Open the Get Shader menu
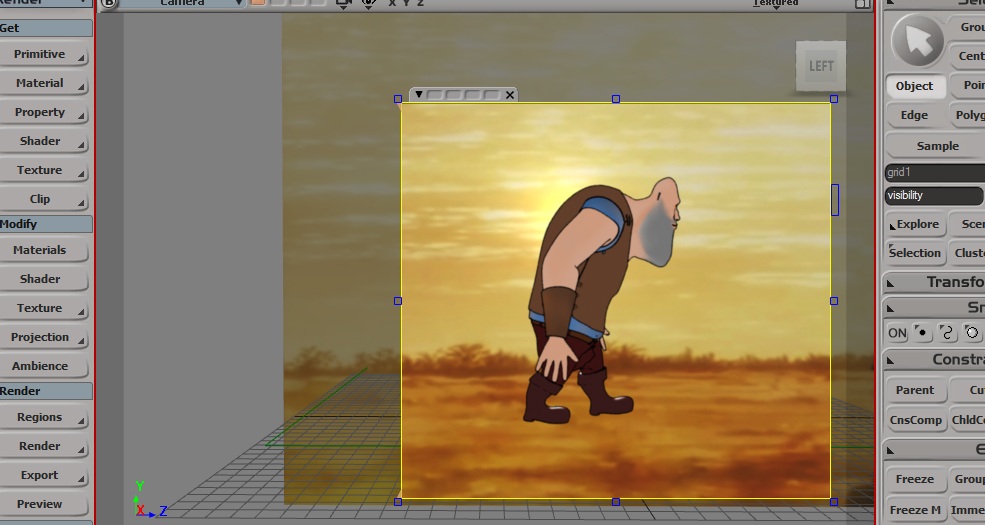Viewport: 985px width, 525px height. click(44, 141)
